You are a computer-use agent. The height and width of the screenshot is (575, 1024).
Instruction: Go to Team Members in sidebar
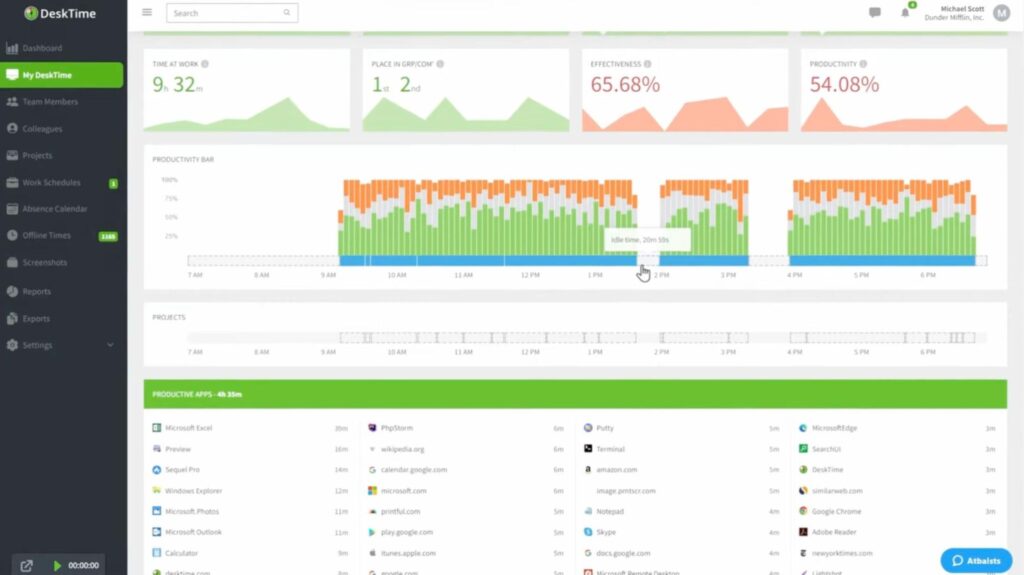tap(50, 102)
